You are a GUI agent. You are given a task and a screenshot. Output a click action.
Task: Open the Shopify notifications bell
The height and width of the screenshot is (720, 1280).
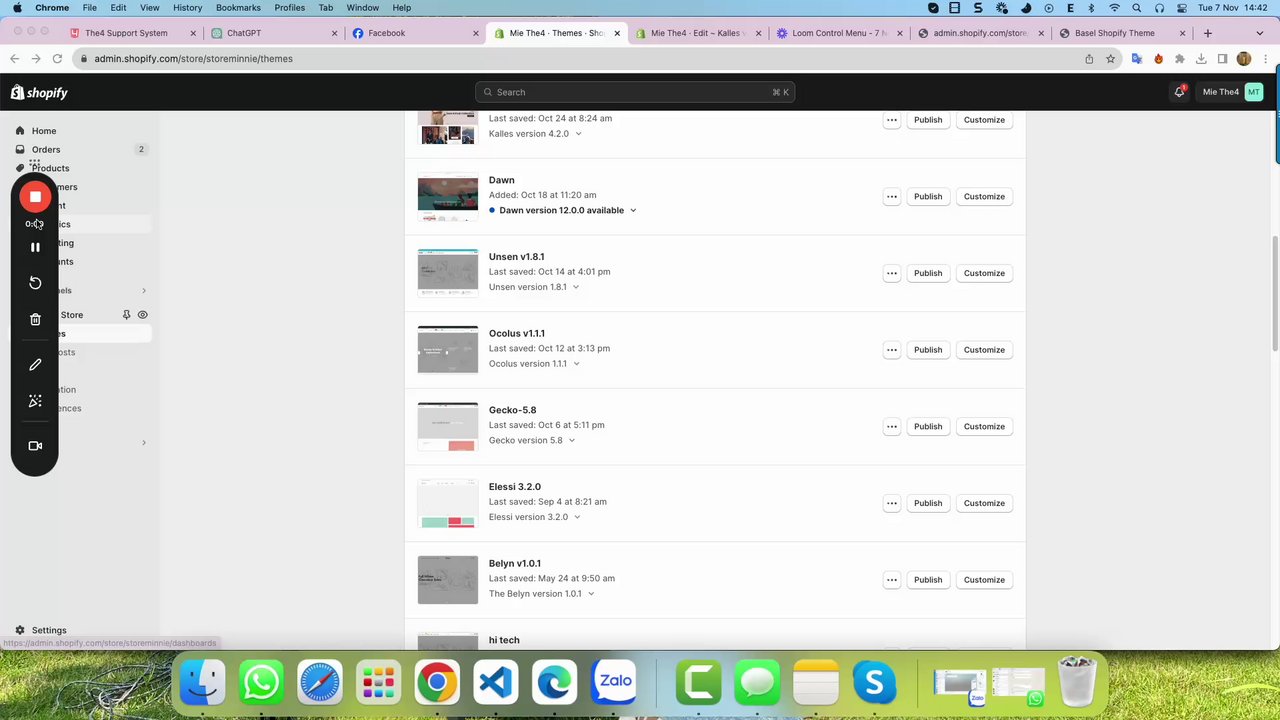(1180, 92)
